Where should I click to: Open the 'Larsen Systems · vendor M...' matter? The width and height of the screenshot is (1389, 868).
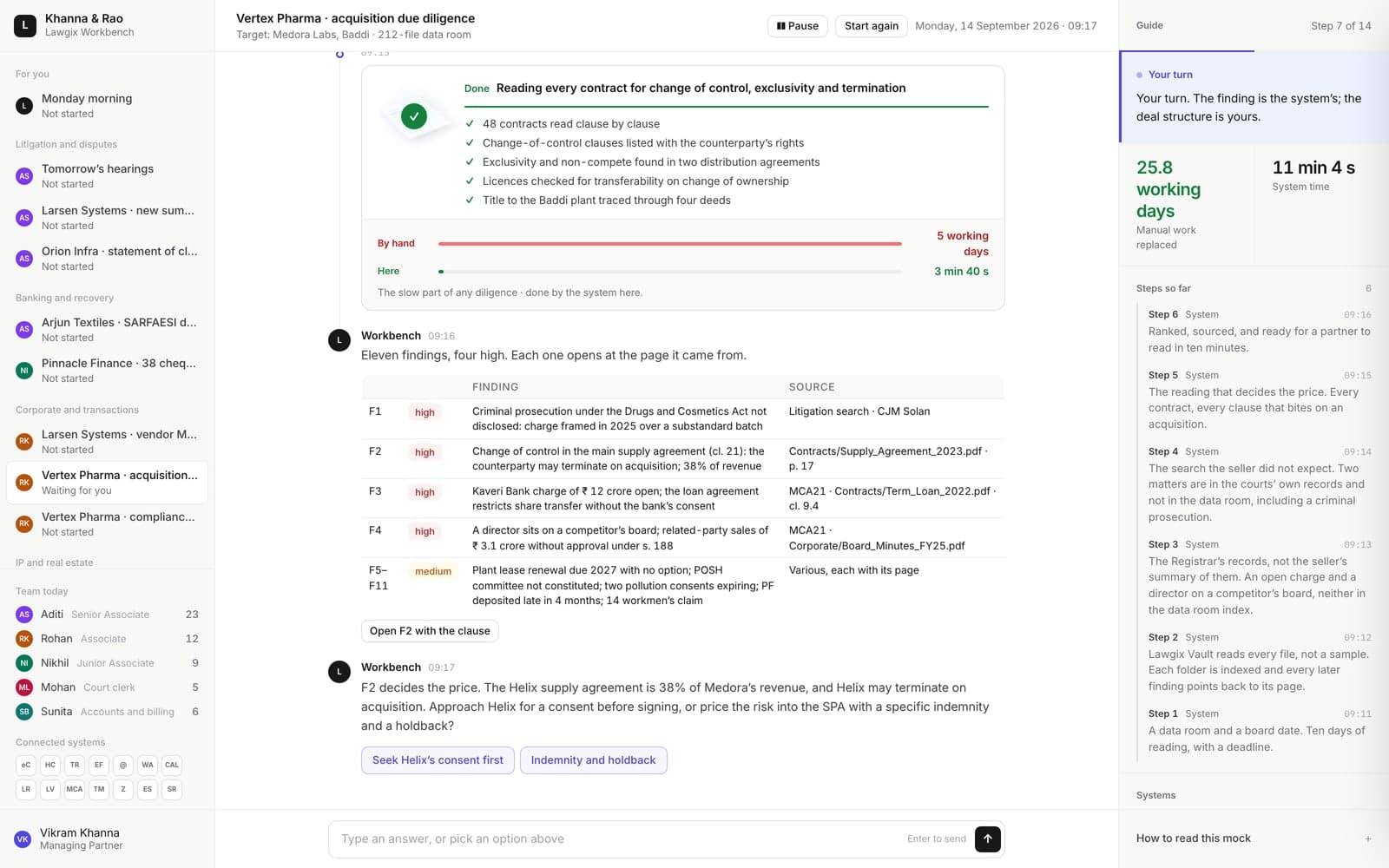click(107, 442)
